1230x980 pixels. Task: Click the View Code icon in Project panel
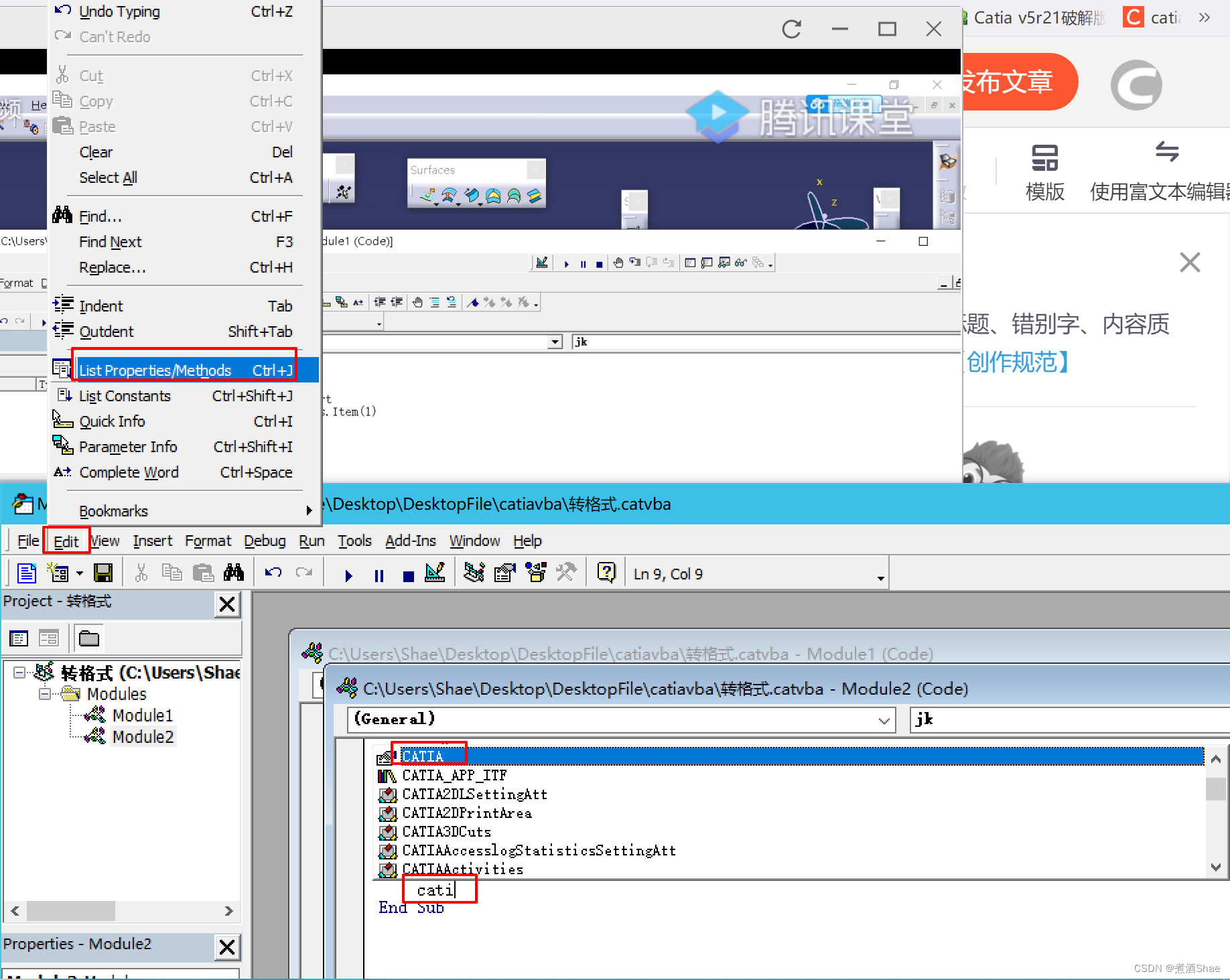19,638
